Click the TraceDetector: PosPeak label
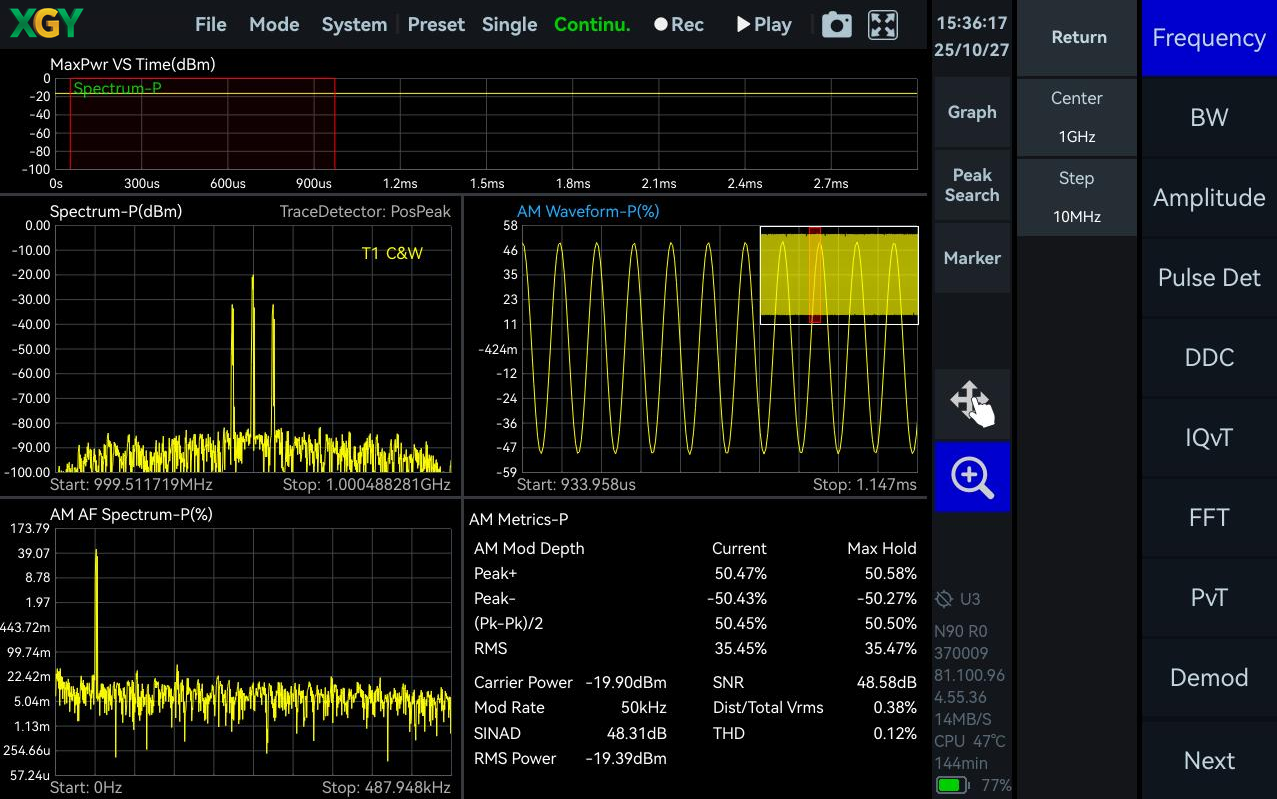Viewport: 1277px width, 799px height. coord(365,212)
